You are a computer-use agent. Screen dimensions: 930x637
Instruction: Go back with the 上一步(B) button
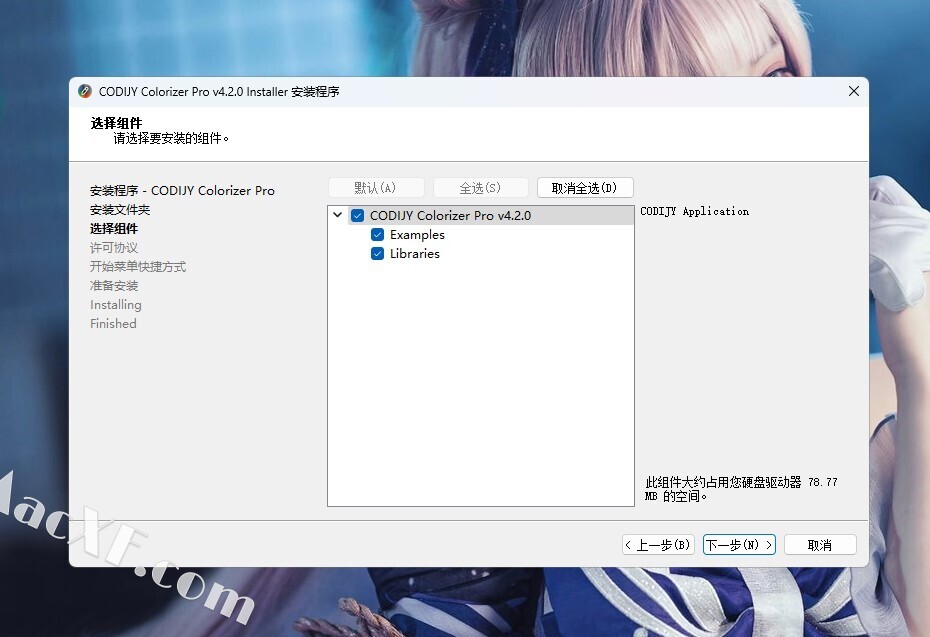[x=658, y=545]
